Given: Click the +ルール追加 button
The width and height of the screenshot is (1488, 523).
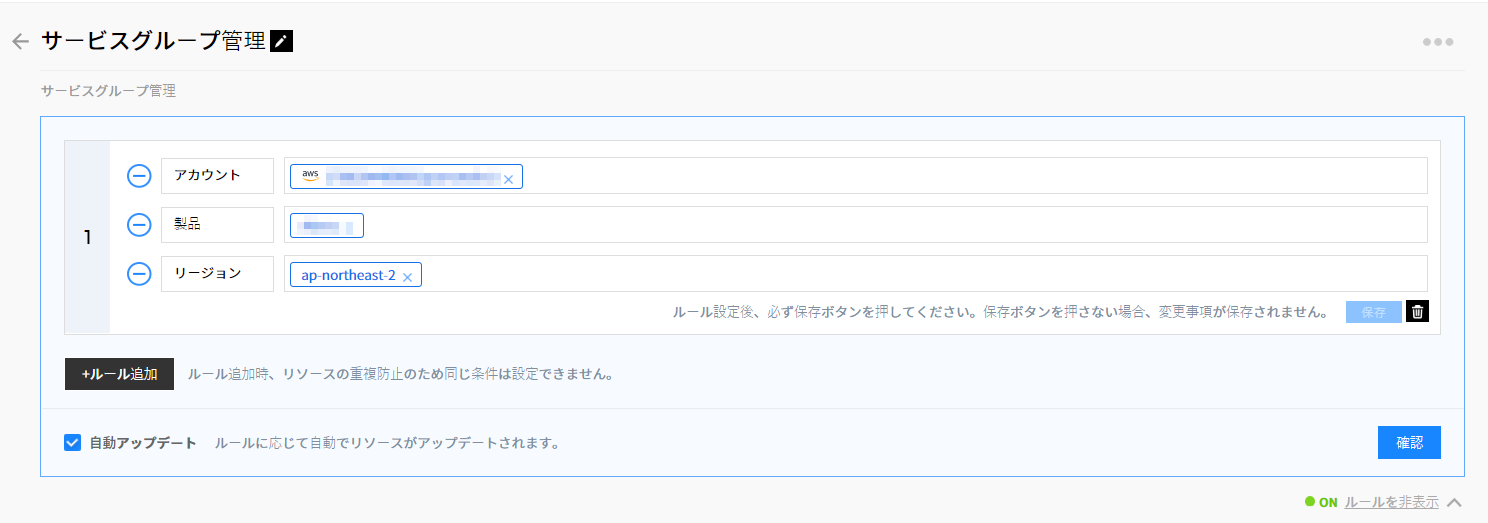Looking at the screenshot, I should (x=119, y=374).
